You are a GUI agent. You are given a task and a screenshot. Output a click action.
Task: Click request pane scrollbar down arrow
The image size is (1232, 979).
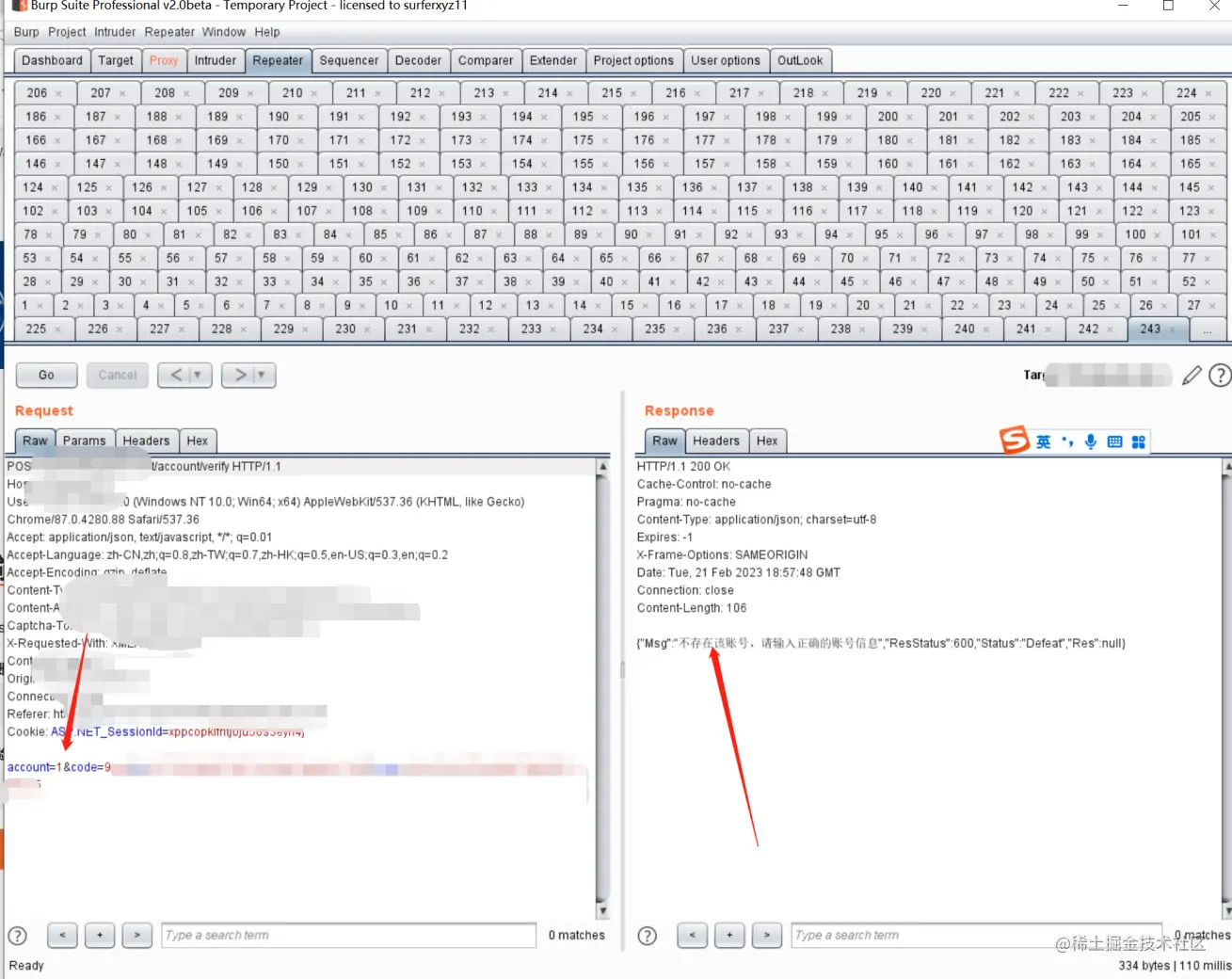[x=602, y=911]
